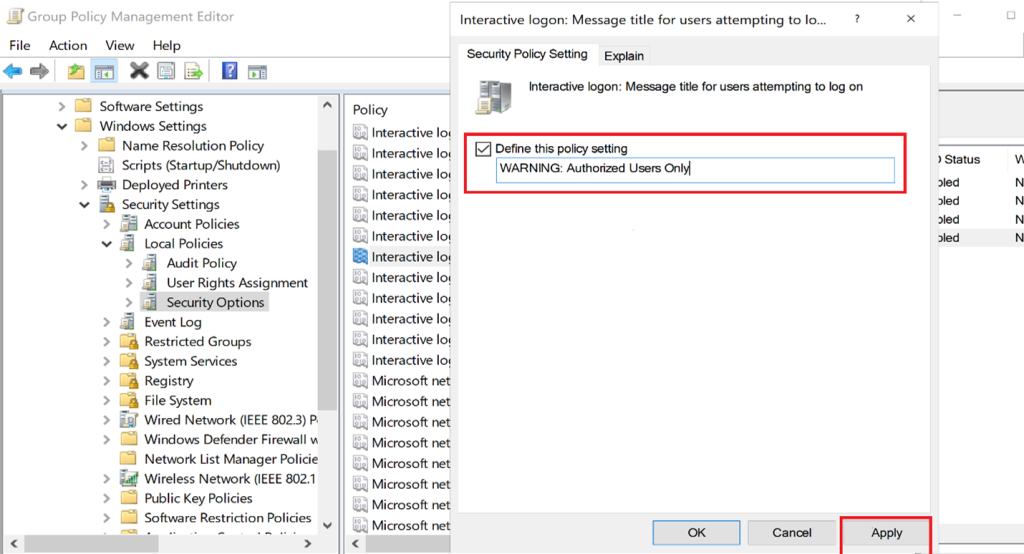Switch to the Explain tab

pos(624,56)
